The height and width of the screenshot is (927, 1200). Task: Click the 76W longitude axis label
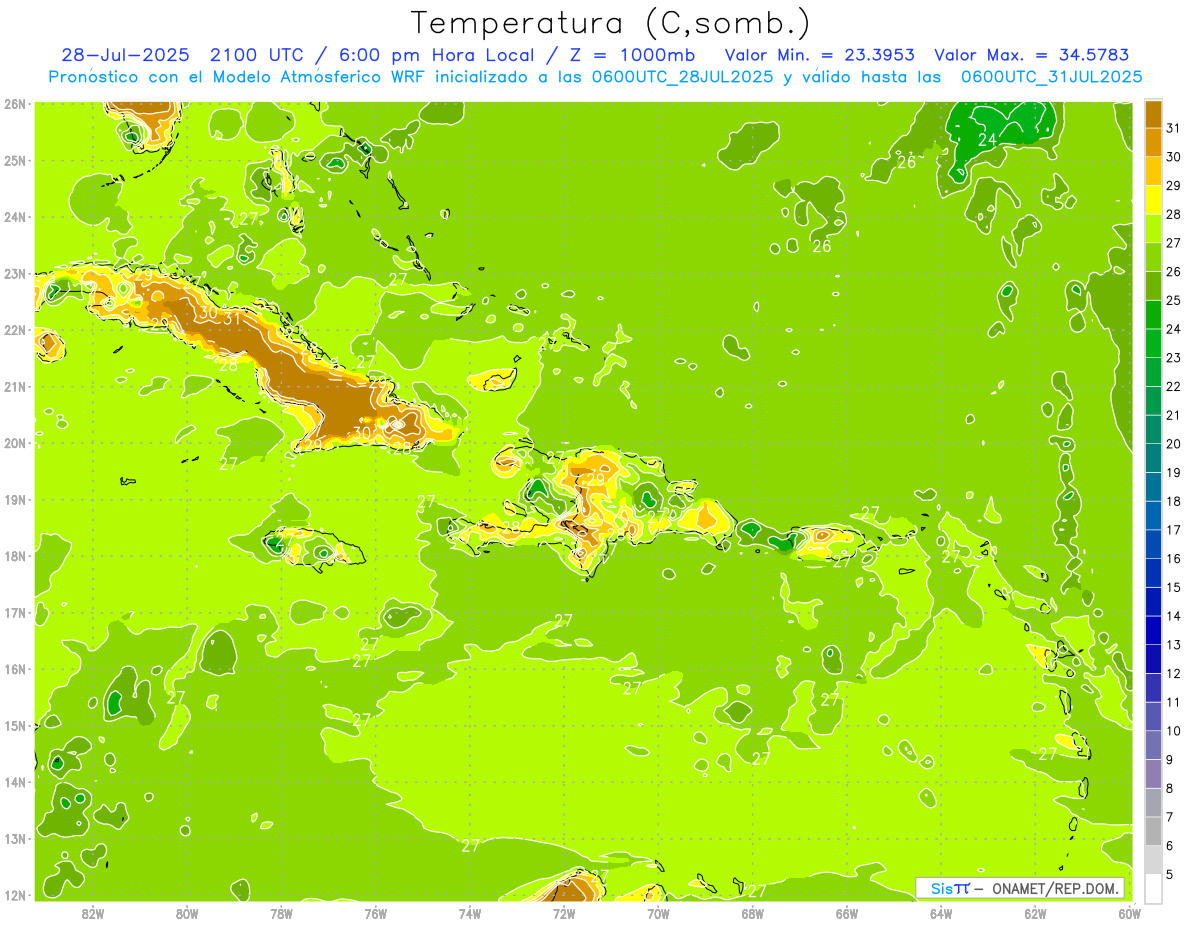375,913
